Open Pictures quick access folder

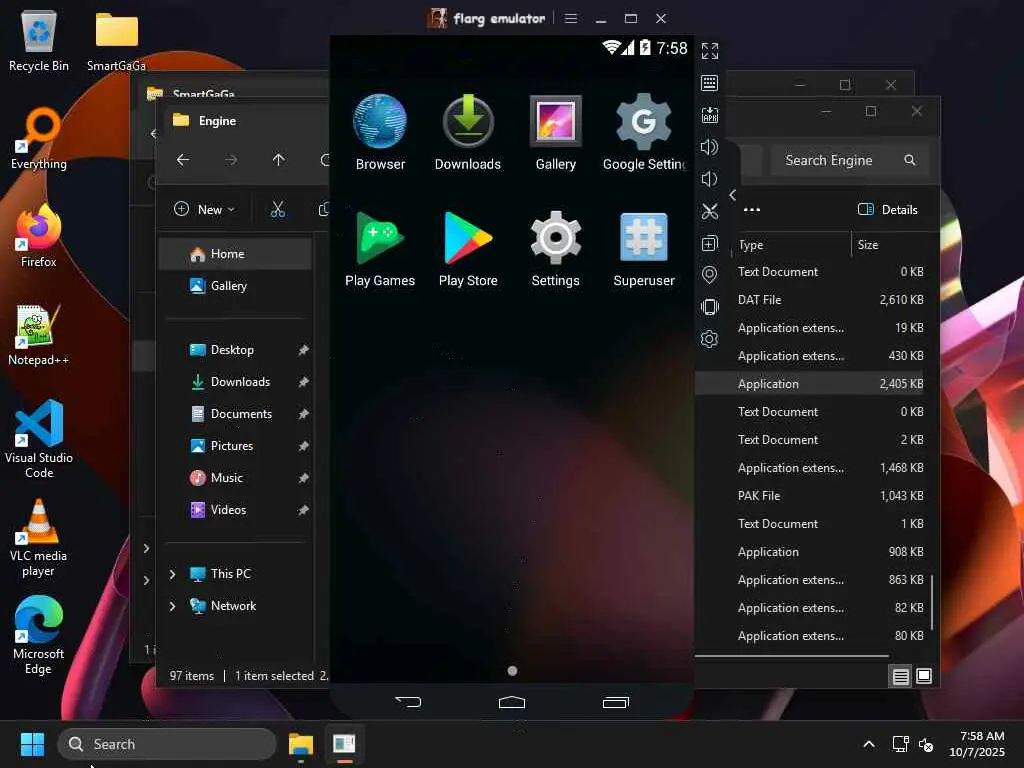pos(235,445)
